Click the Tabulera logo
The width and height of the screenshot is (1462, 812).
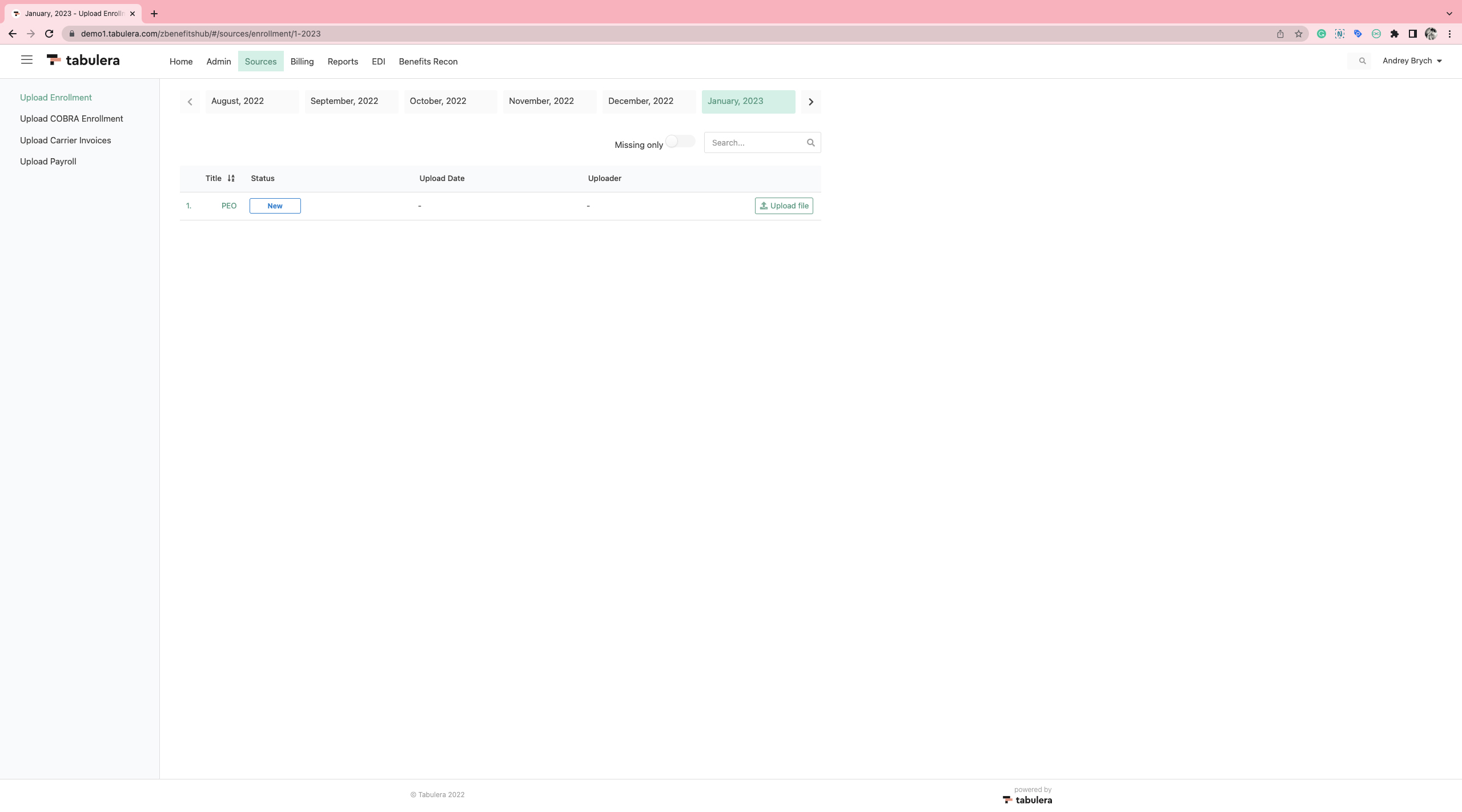pyautogui.click(x=83, y=61)
